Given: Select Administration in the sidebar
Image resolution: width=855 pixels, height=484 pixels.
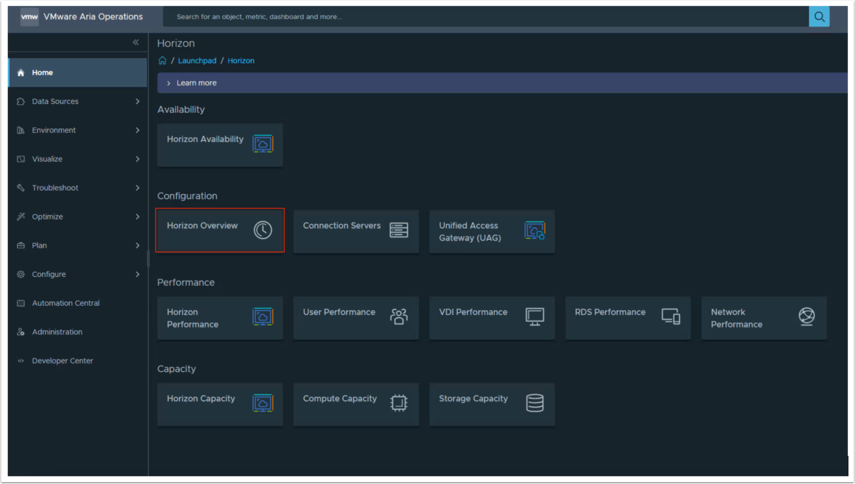Looking at the screenshot, I should (57, 332).
